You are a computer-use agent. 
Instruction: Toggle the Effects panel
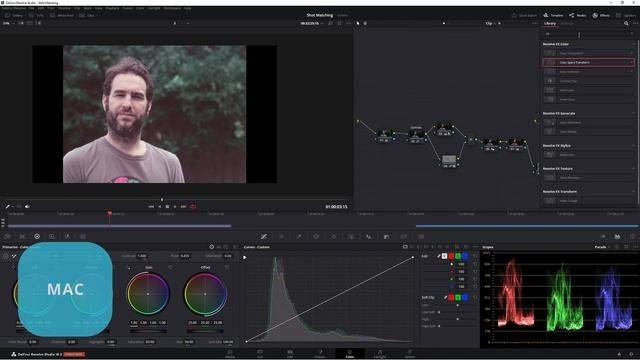point(601,16)
